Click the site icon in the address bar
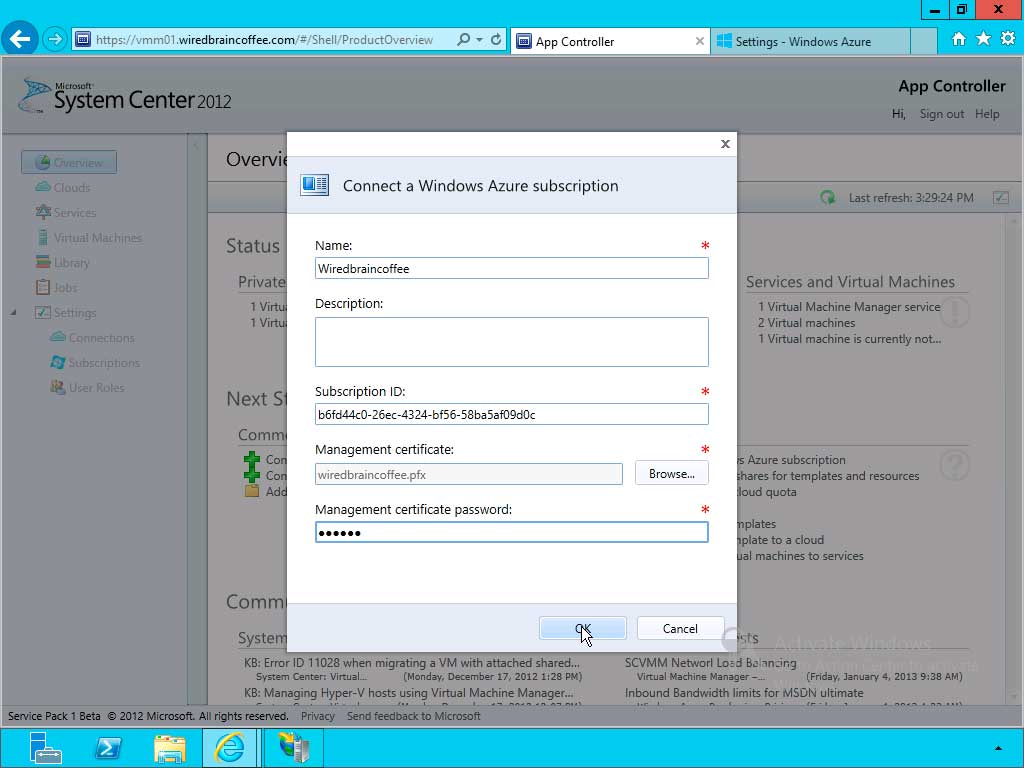 coord(83,40)
